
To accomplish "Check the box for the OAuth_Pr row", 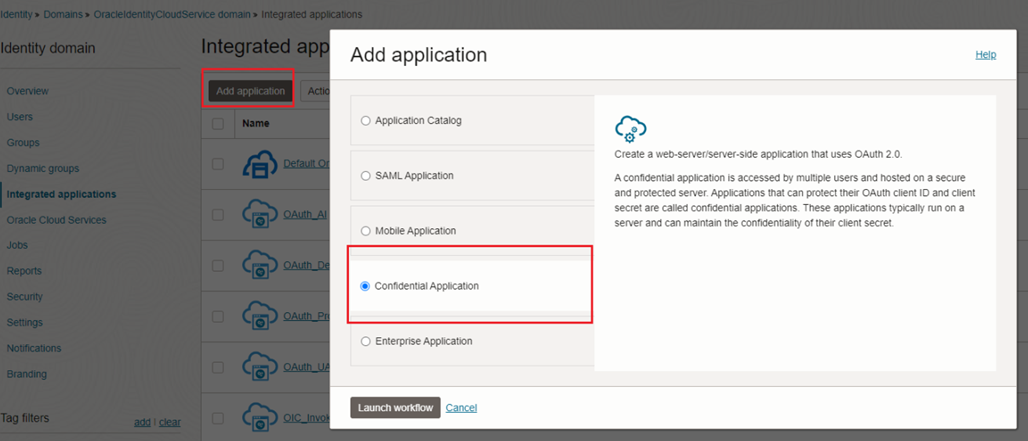I will 218,316.
